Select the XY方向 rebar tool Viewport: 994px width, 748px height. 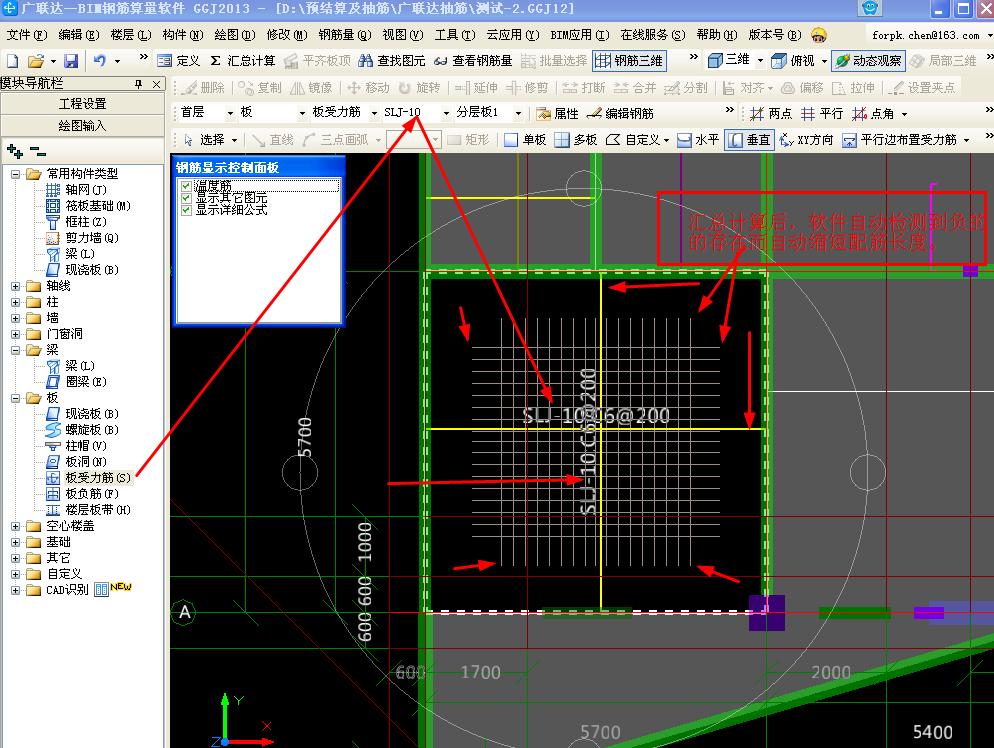point(806,140)
